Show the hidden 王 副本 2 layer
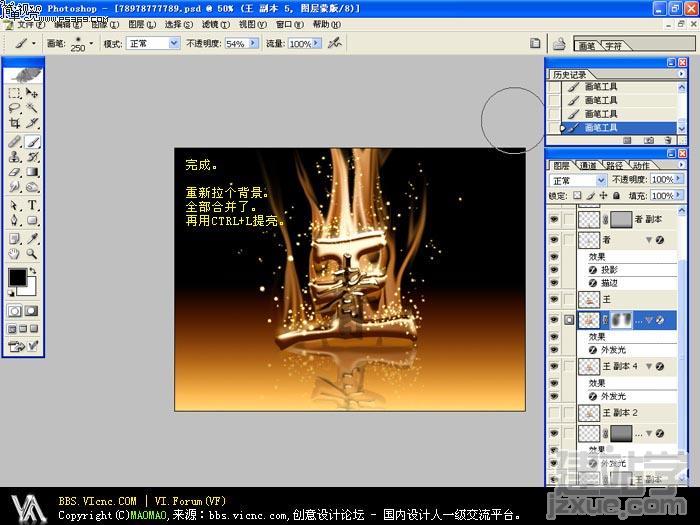 [x=554, y=413]
